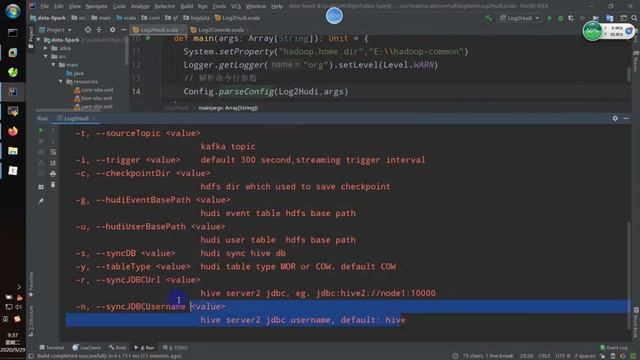Switch to Log2Console.scala editor tab

[x=220, y=30]
